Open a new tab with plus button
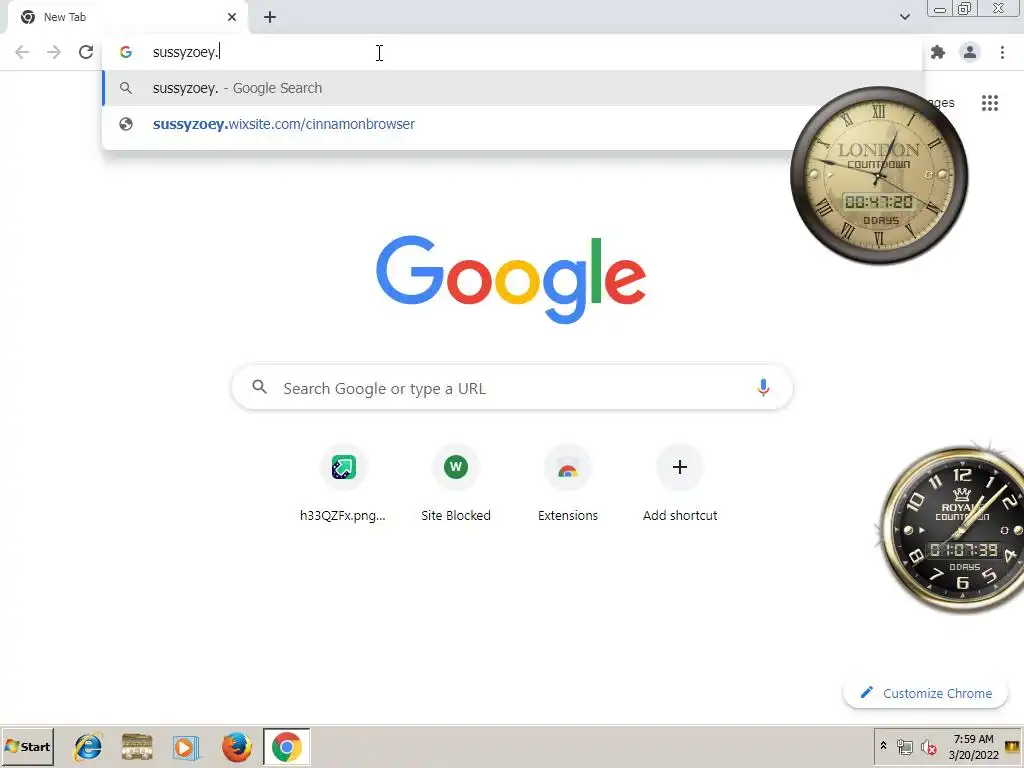The width and height of the screenshot is (1024, 768). [x=270, y=17]
